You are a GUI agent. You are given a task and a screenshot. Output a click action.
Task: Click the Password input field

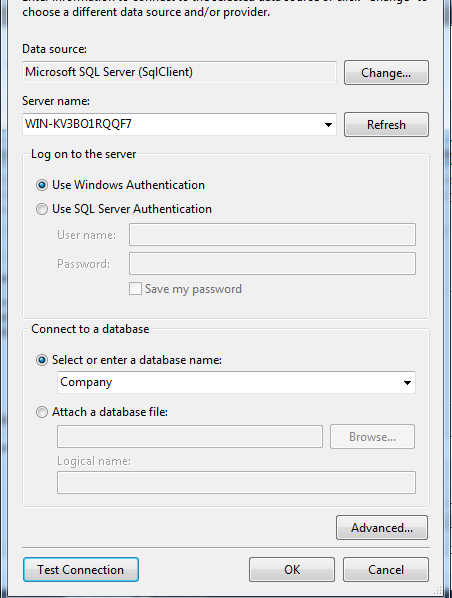coord(272,264)
